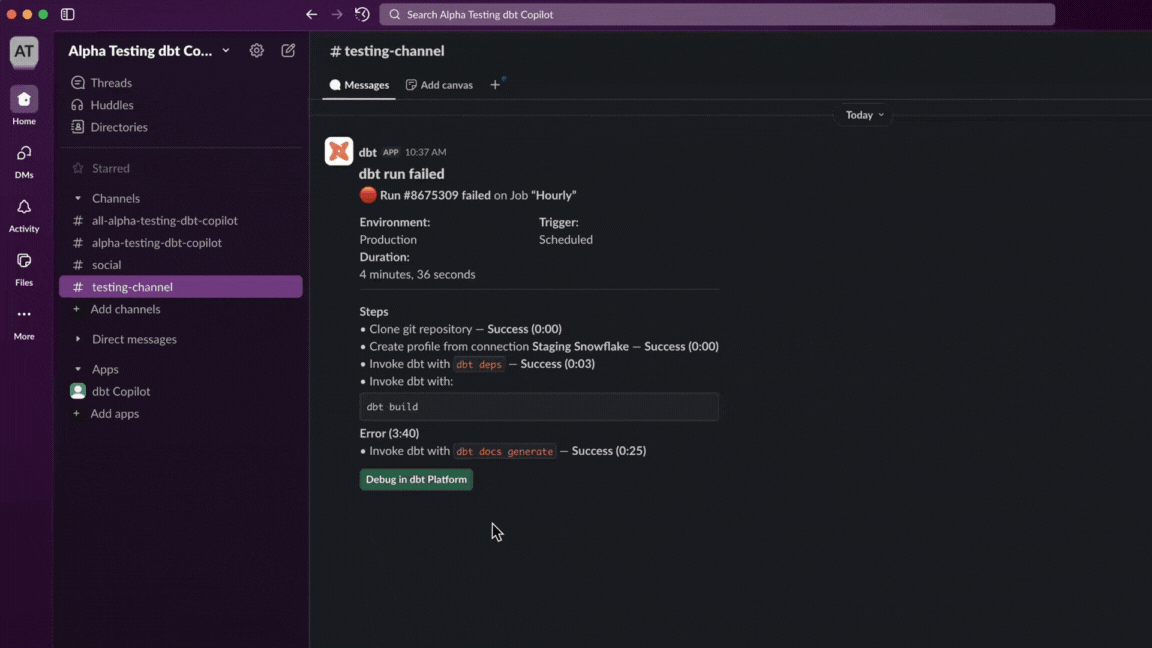Image resolution: width=1152 pixels, height=648 pixels.
Task: Click the 'dbt run failed' heading
Action: [401, 173]
